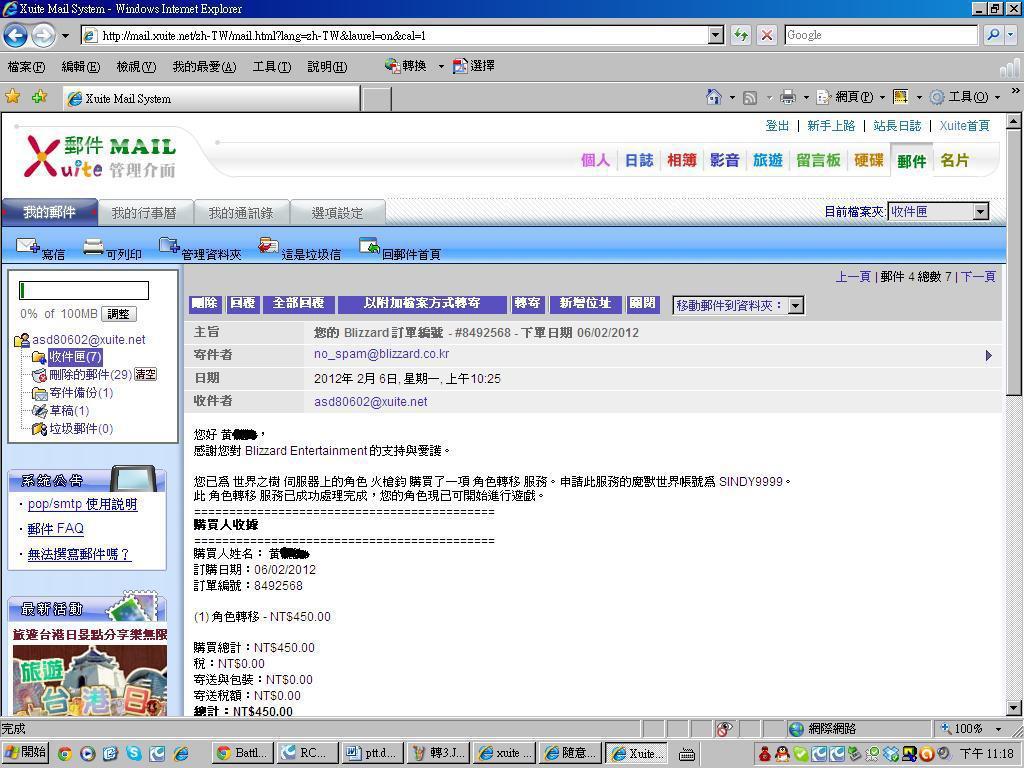Click the 全部回覆 reply all button
The width and height of the screenshot is (1024, 768).
pos(298,304)
